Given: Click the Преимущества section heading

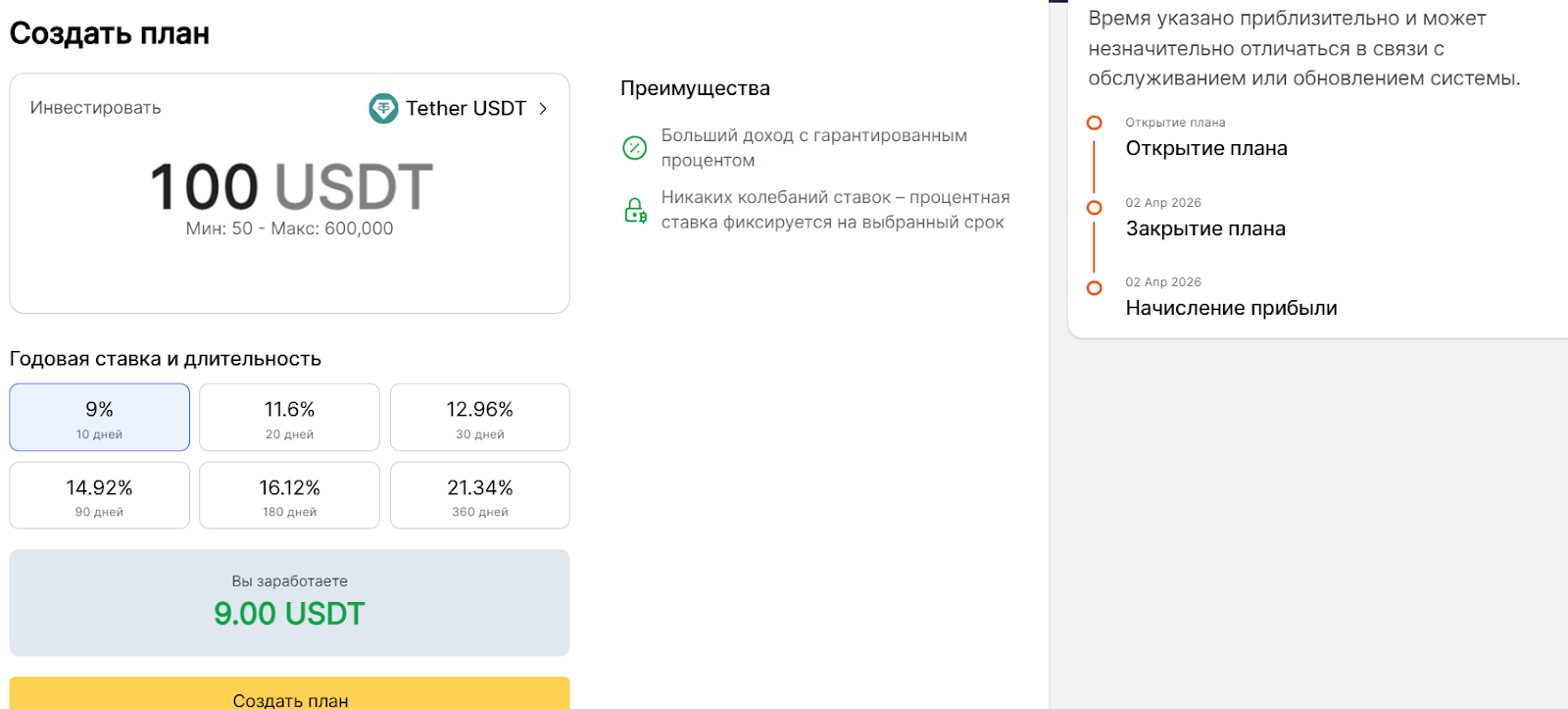Looking at the screenshot, I should click(x=695, y=88).
